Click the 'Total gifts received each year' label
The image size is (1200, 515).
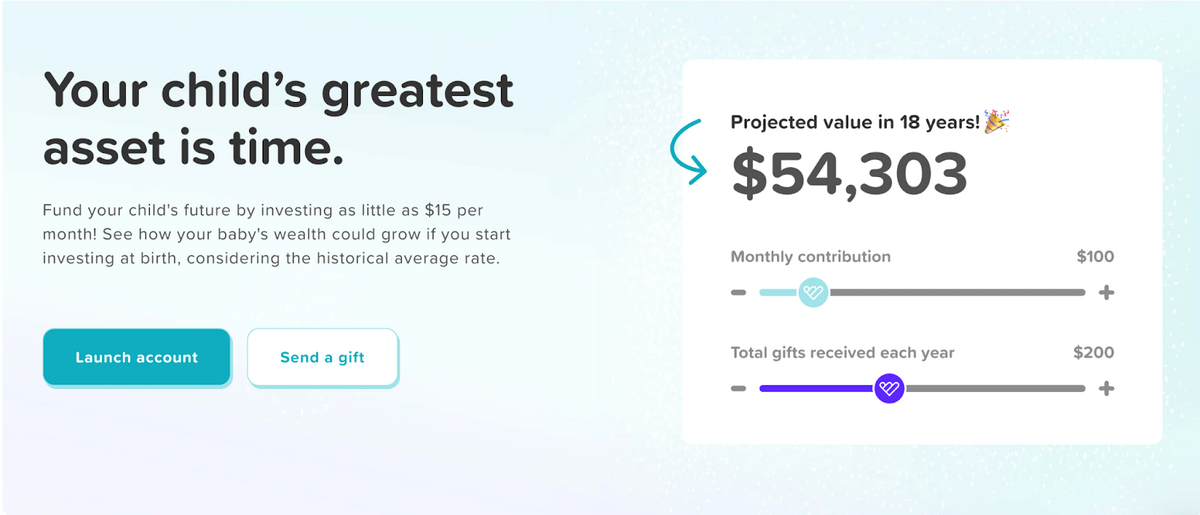click(843, 353)
